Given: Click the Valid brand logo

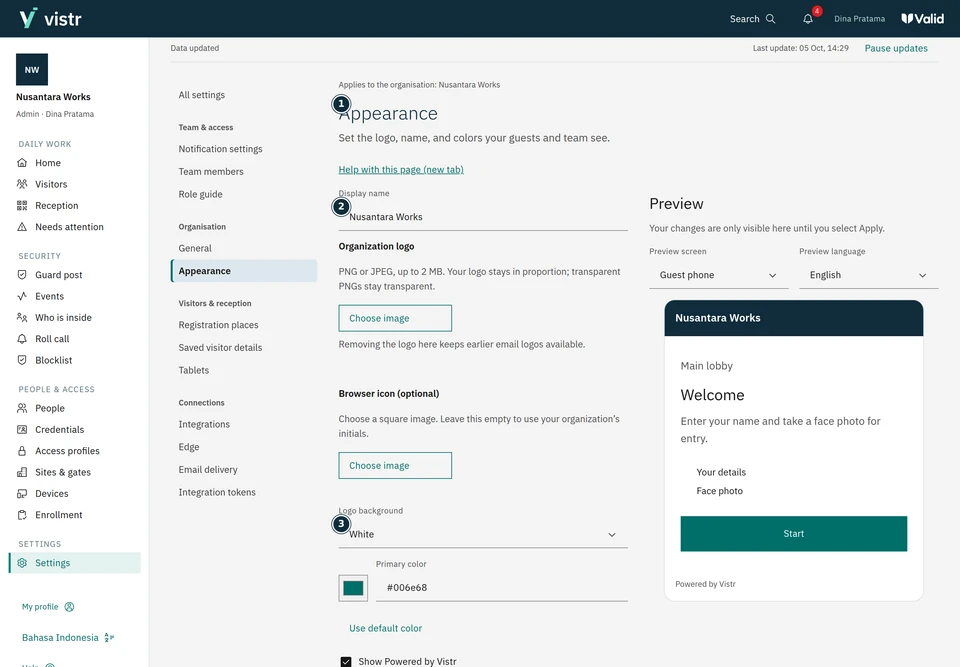Looking at the screenshot, I should pyautogui.click(x=923, y=18).
